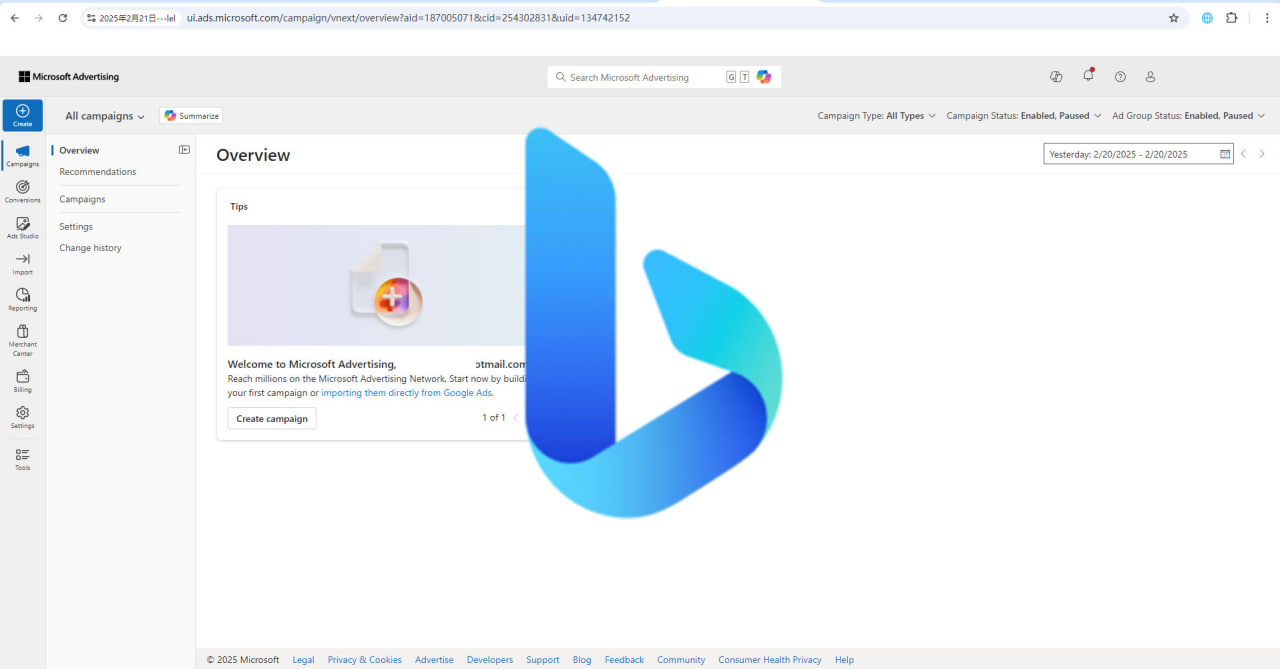This screenshot has height=669, width=1280.
Task: Click the browser address bar URL
Action: (x=408, y=18)
